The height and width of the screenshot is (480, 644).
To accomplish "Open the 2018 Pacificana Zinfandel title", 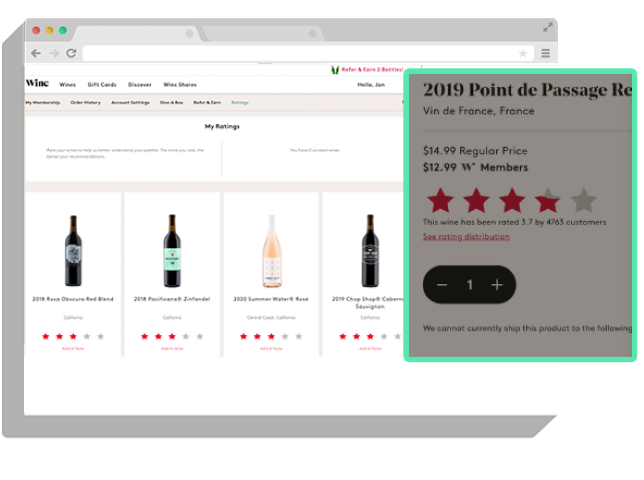I will tap(172, 299).
